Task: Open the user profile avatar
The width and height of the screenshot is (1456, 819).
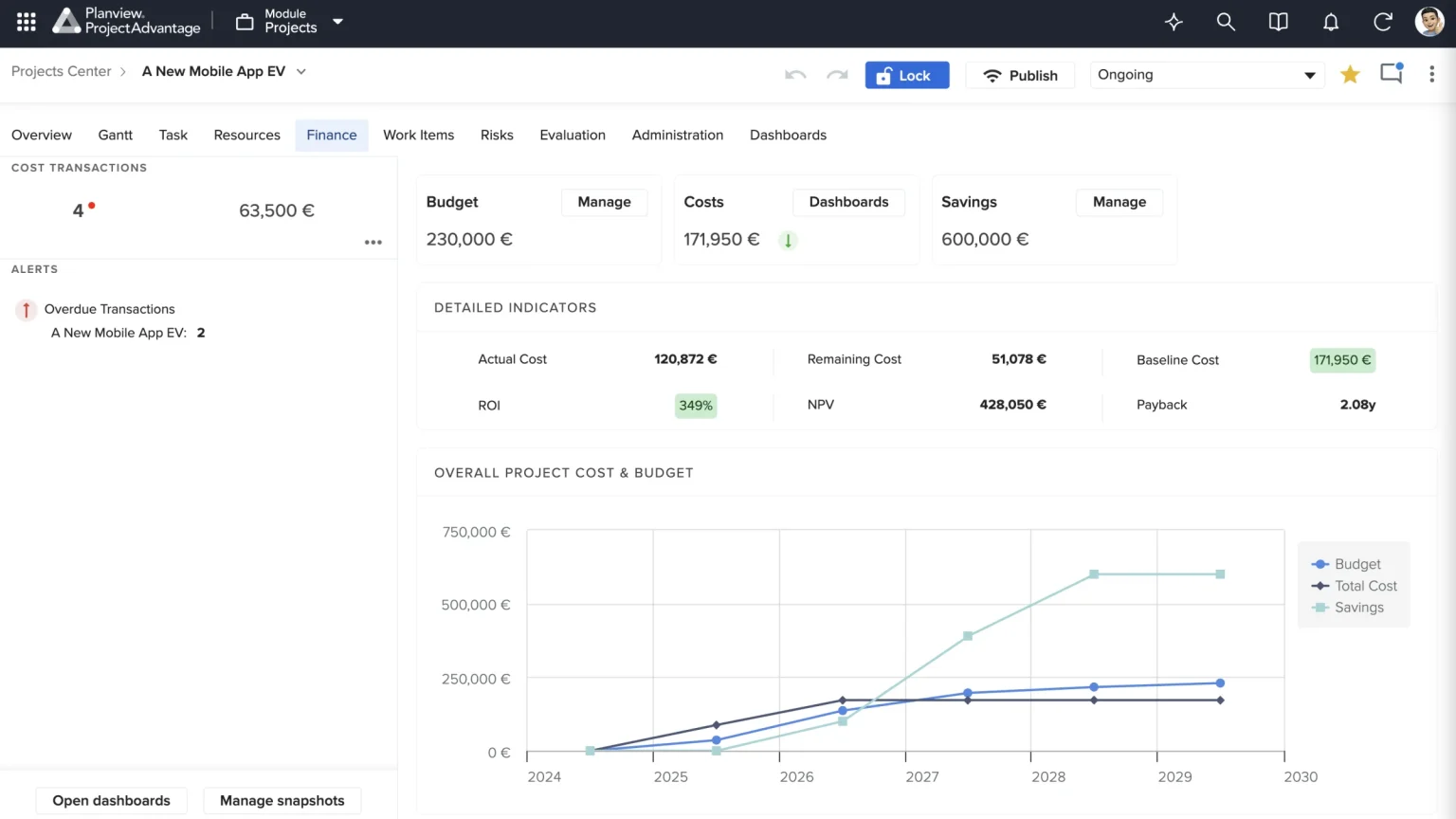Action: (1429, 22)
